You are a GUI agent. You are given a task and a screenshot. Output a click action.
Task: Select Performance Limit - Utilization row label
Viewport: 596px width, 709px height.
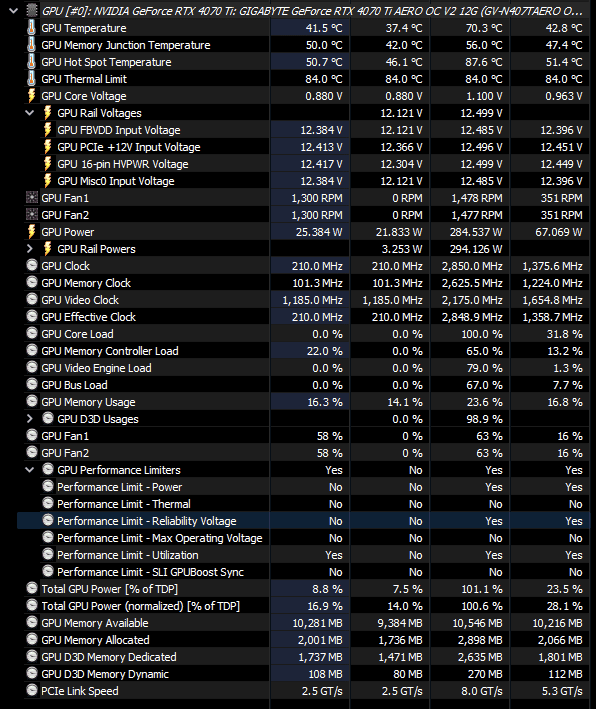coord(128,555)
